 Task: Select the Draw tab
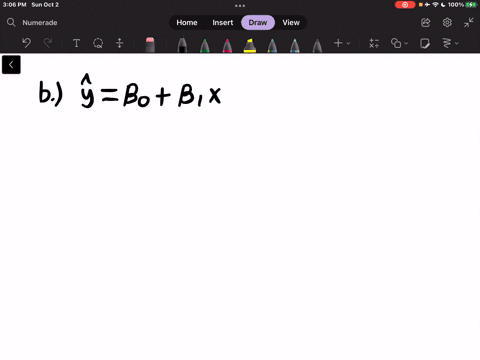click(258, 23)
